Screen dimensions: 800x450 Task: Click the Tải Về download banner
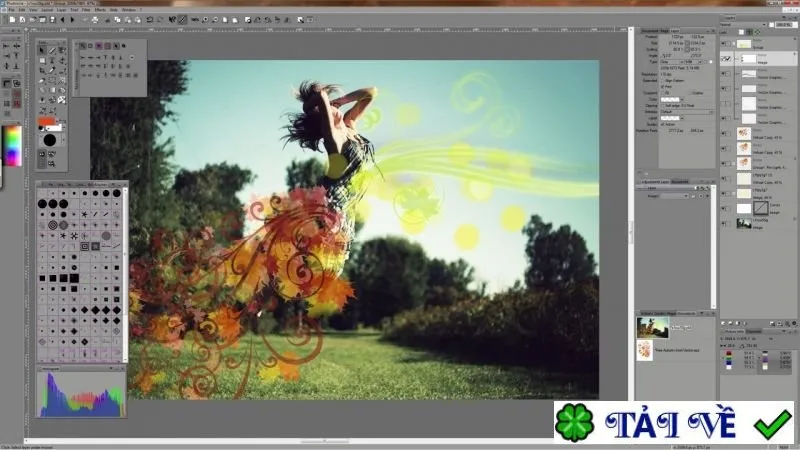(674, 422)
